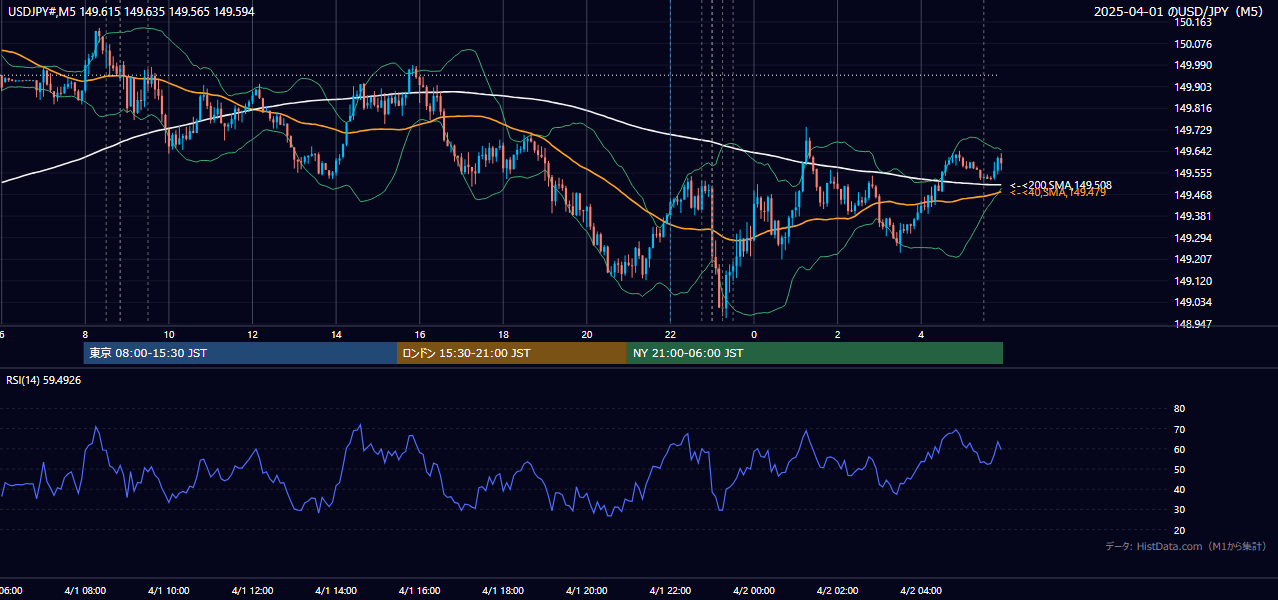Screen dimensions: 1278x600
Task: Click price axis value 150.076
Action: [1193, 44]
